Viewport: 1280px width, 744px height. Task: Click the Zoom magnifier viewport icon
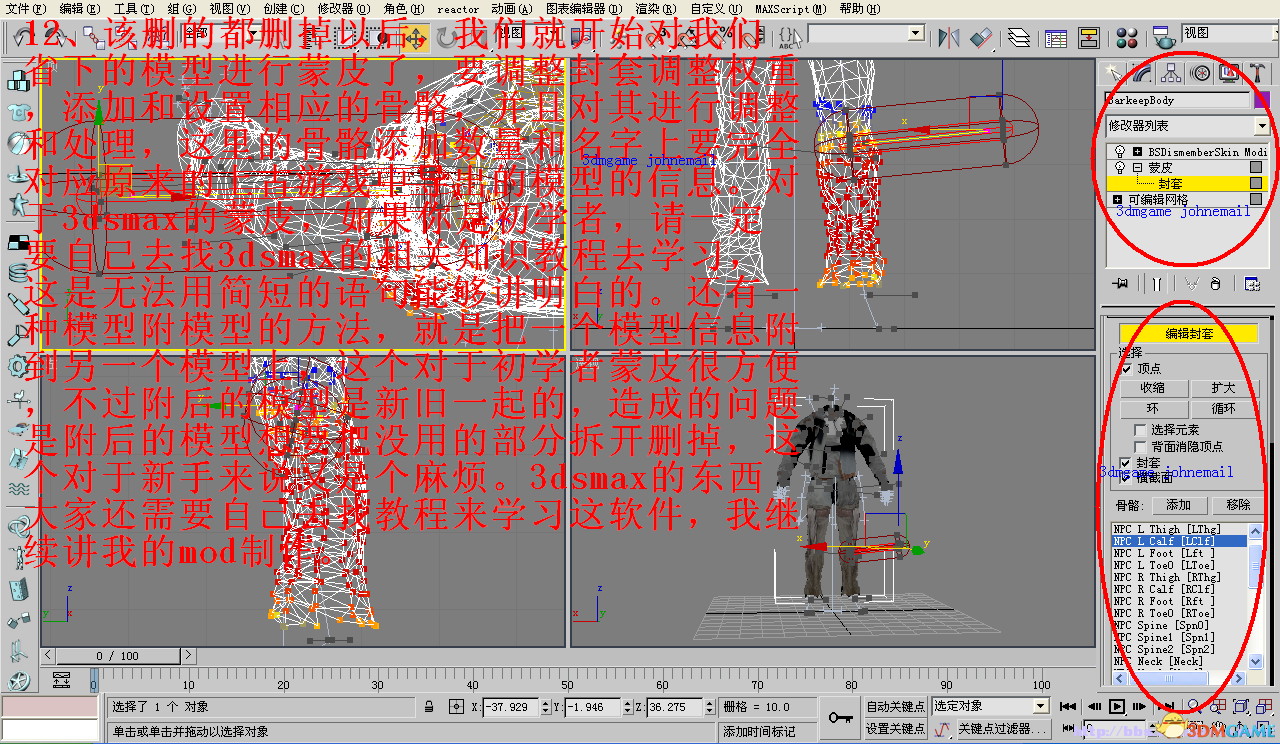click(1195, 706)
